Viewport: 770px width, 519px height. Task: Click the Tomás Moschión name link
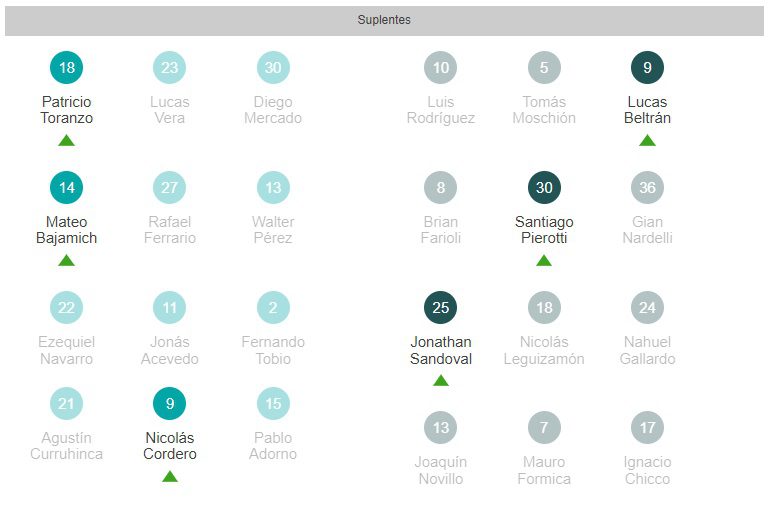click(544, 110)
